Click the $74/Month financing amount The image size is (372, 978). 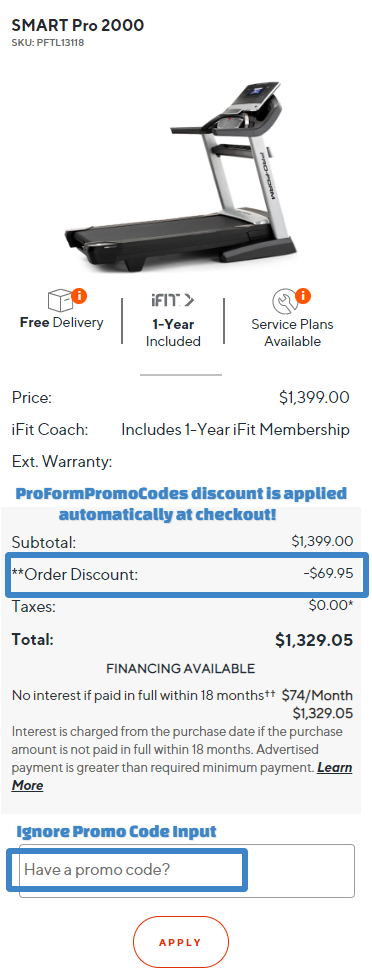point(317,695)
